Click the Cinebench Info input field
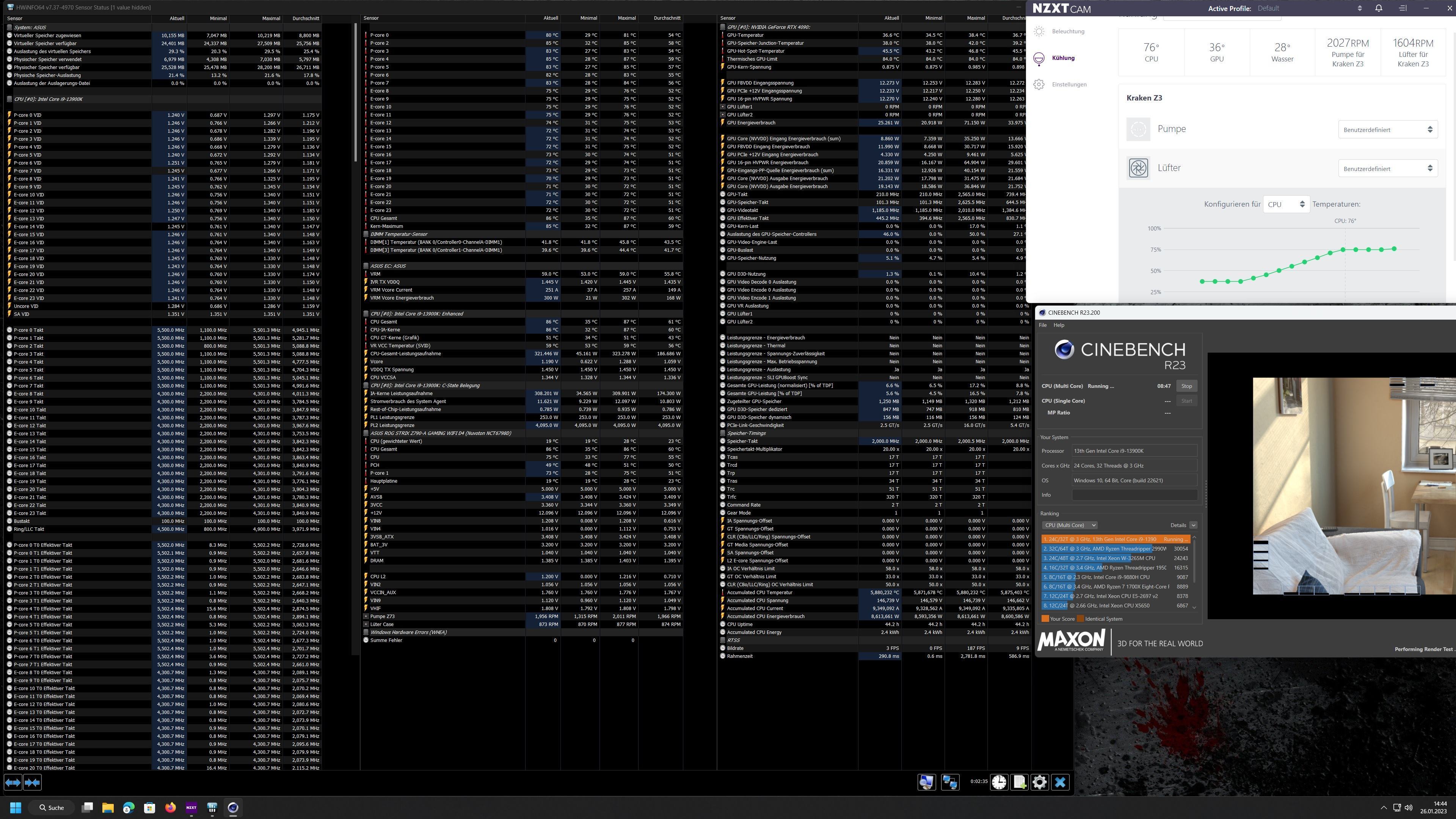Screen dimensions: 1456x819 (x=1134, y=495)
